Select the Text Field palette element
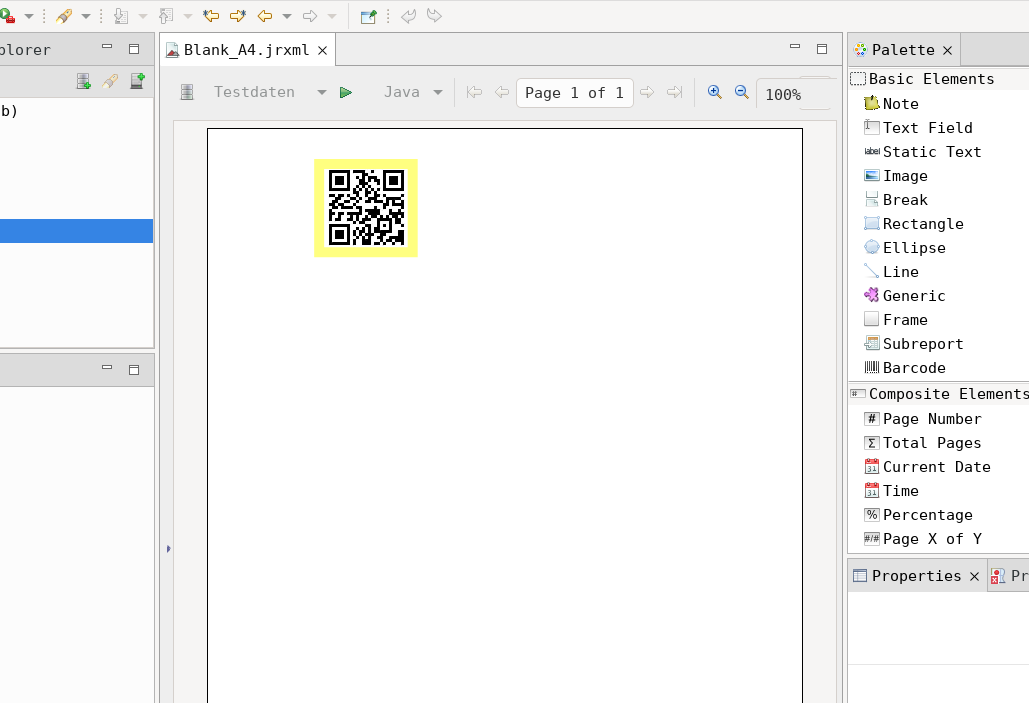The width and height of the screenshot is (1029, 703). pos(927,128)
